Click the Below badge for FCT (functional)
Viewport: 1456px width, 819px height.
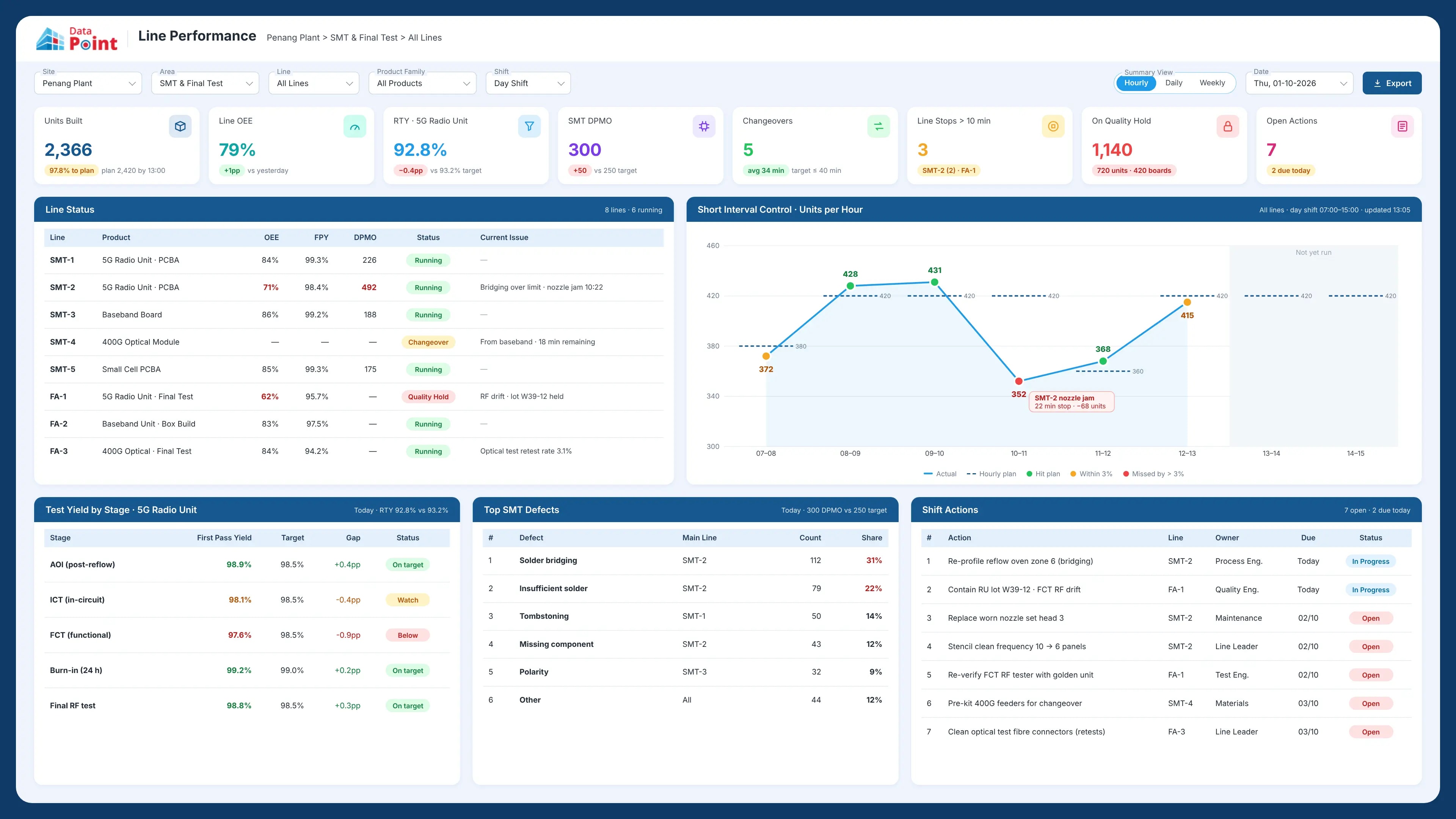click(x=408, y=635)
